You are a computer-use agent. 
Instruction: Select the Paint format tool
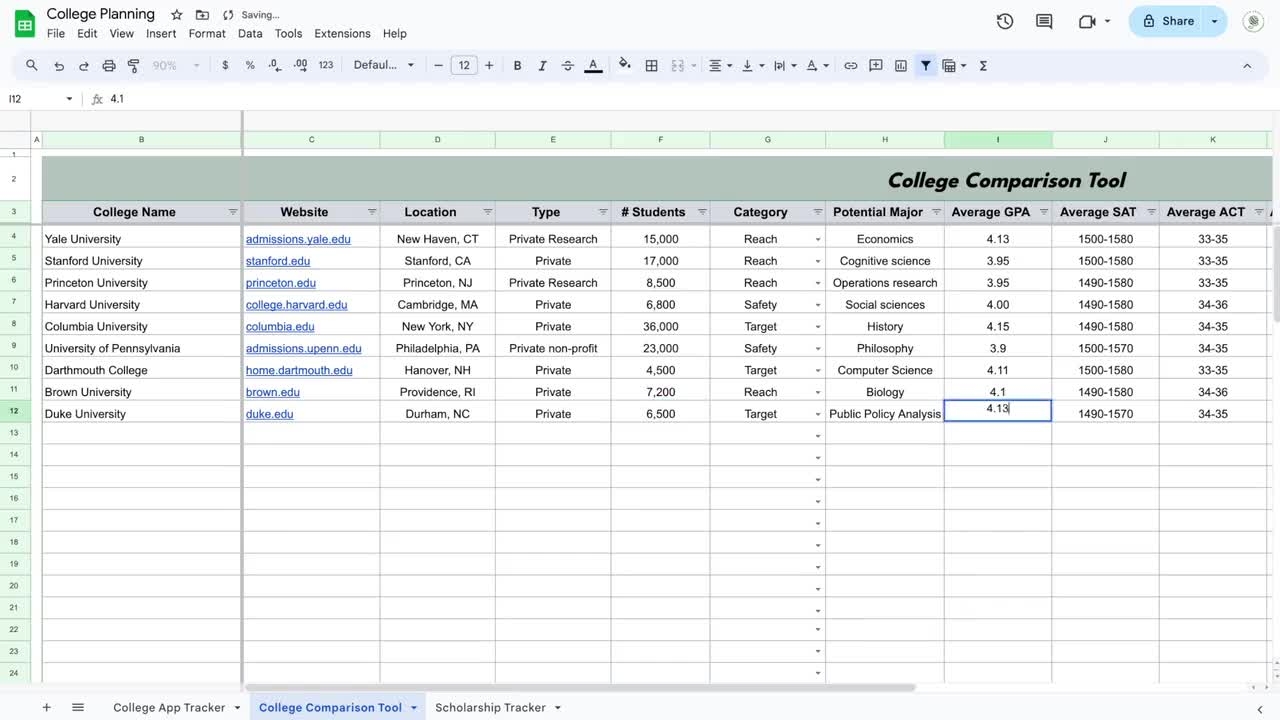tap(133, 65)
